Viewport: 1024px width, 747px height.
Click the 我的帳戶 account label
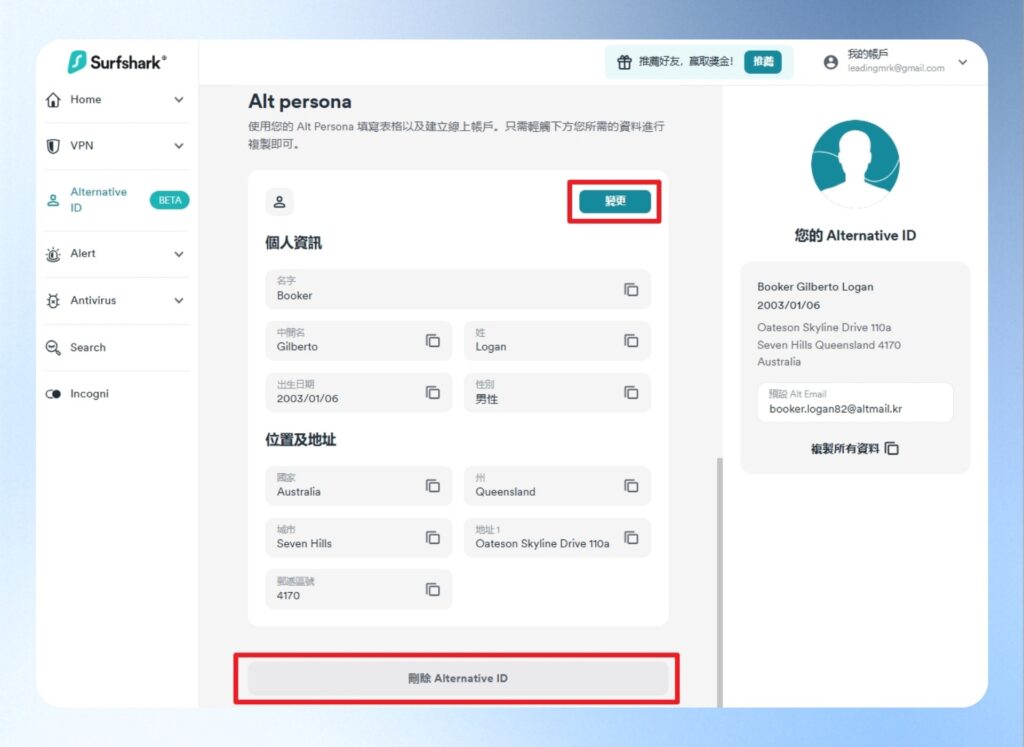click(868, 54)
